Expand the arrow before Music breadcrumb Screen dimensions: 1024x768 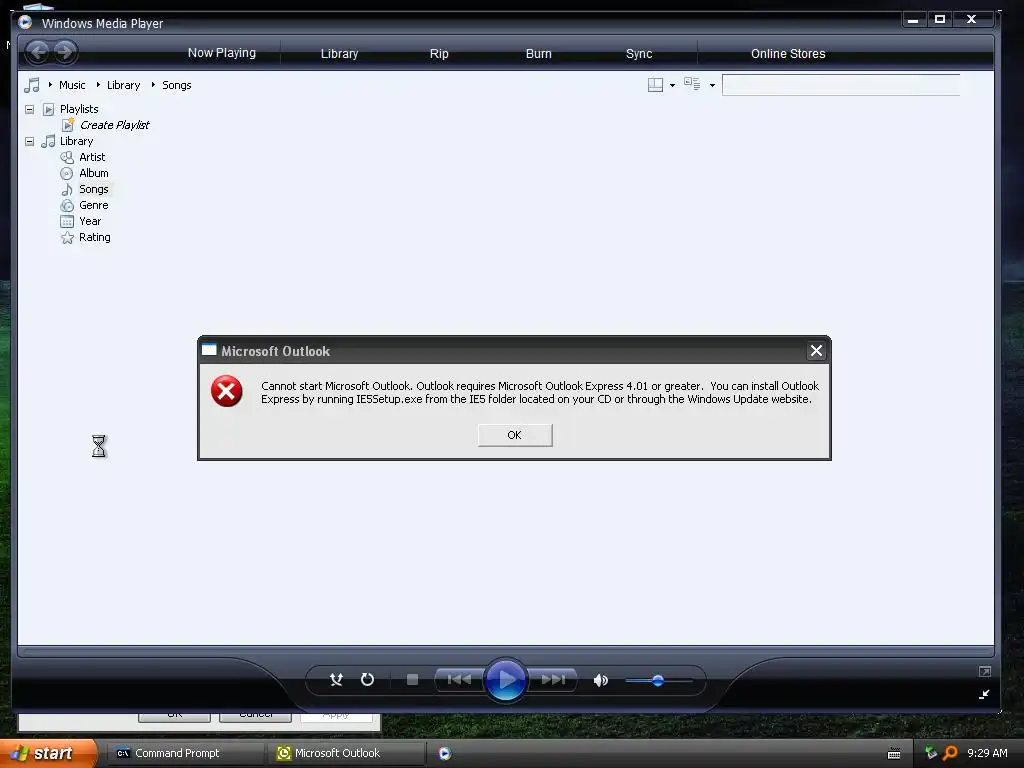point(50,84)
